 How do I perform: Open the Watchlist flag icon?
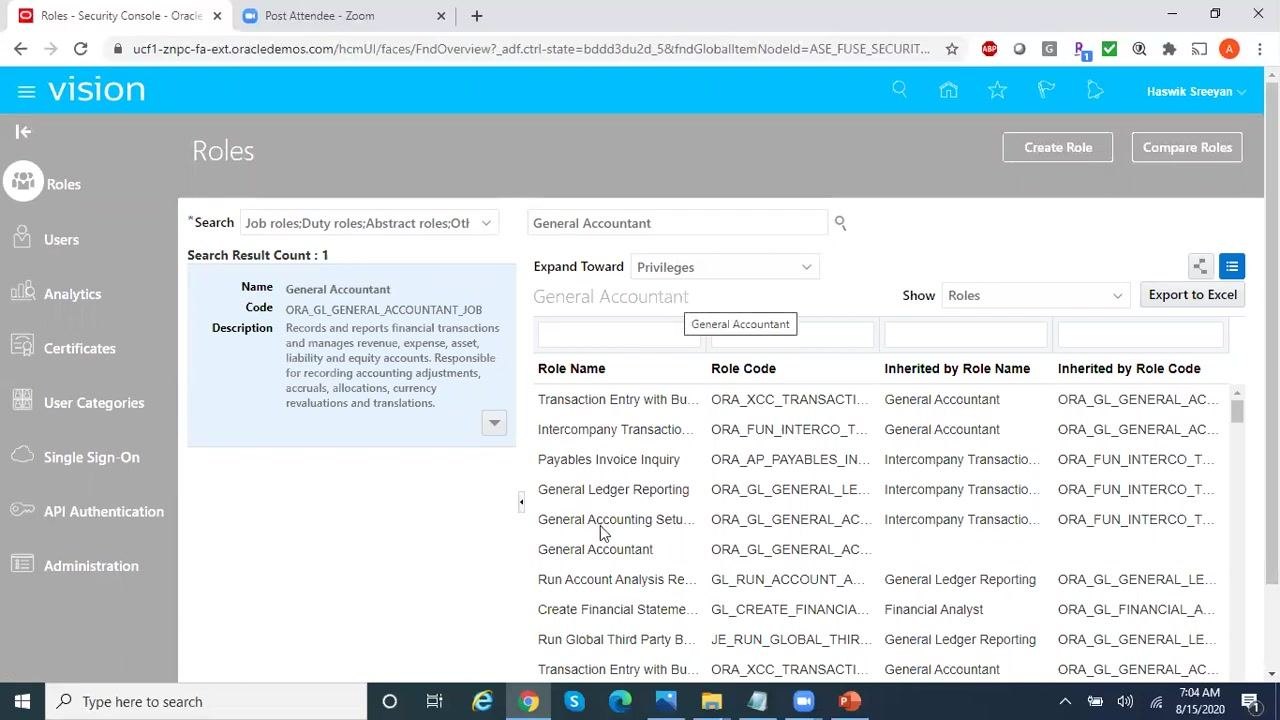coord(1046,90)
